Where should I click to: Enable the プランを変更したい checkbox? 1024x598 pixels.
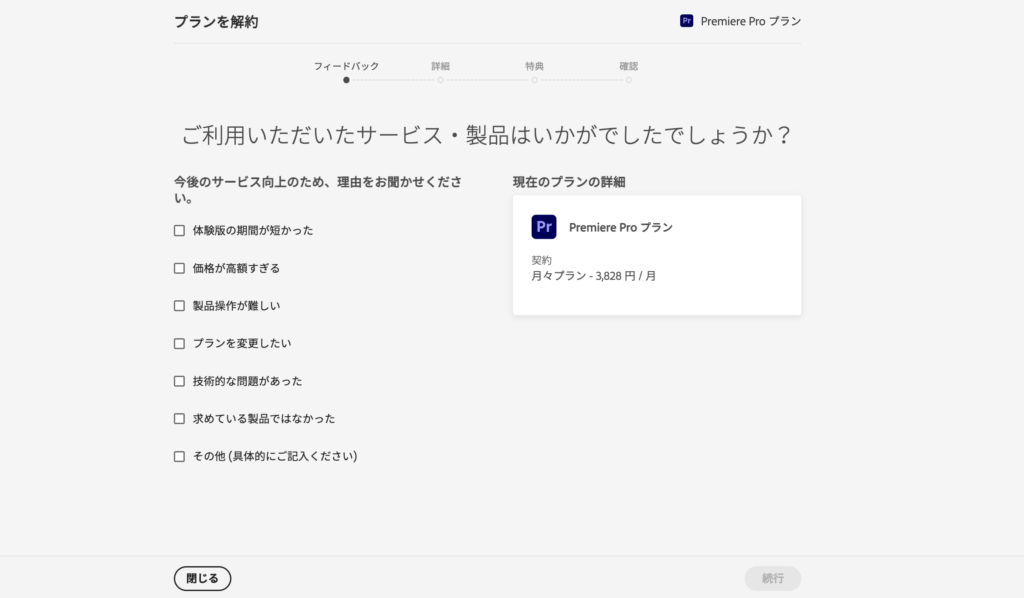tap(179, 343)
